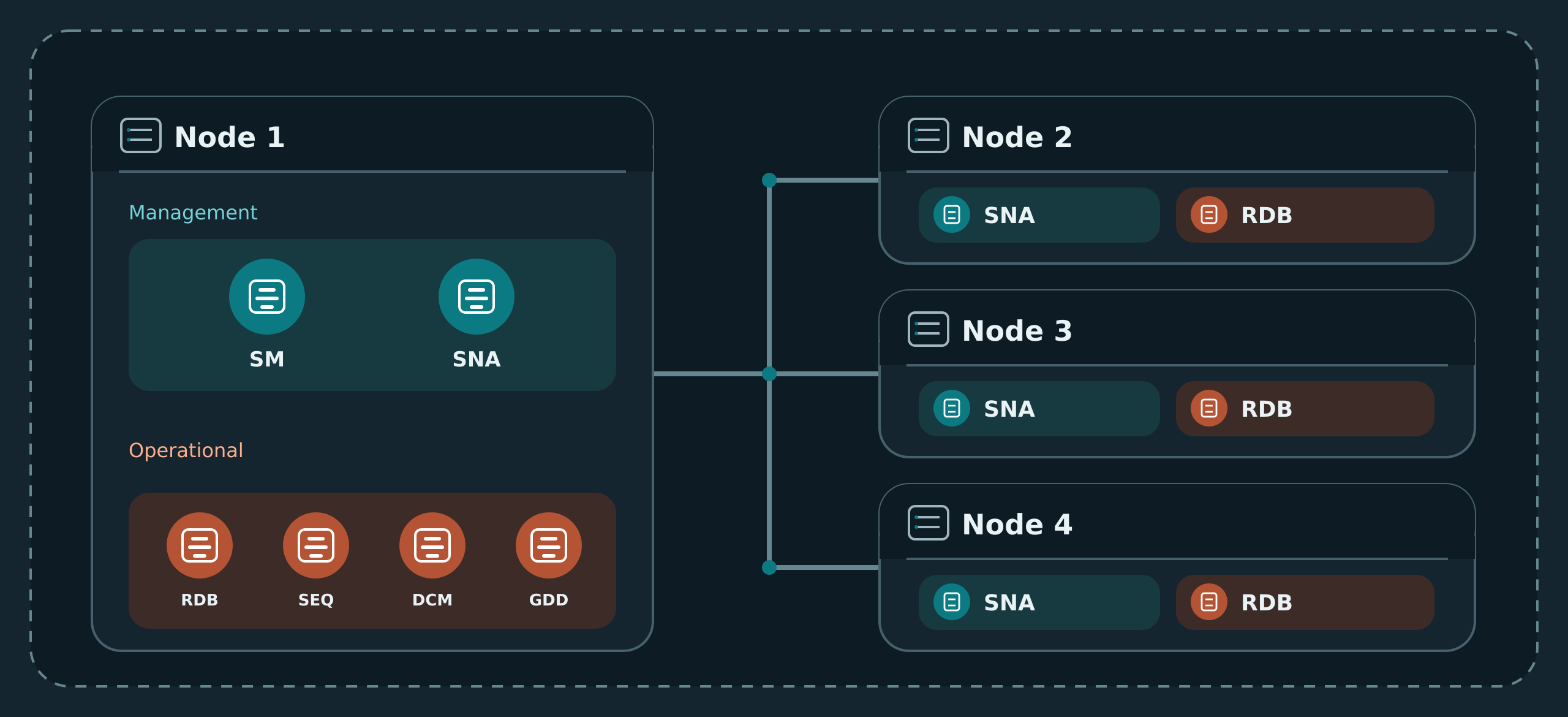
Task: Click the SNA icon in Node 3
Action: click(x=952, y=408)
